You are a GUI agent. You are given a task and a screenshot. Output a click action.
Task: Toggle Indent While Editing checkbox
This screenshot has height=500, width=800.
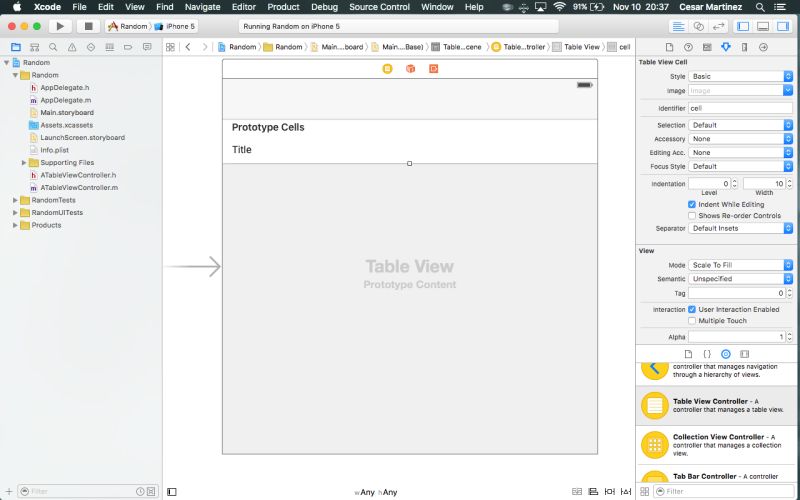(x=692, y=204)
